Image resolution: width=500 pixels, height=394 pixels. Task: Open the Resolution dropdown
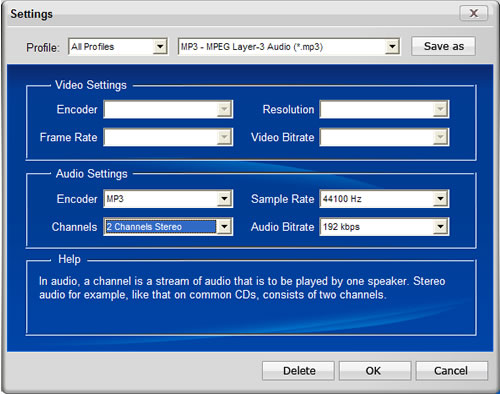point(384,109)
